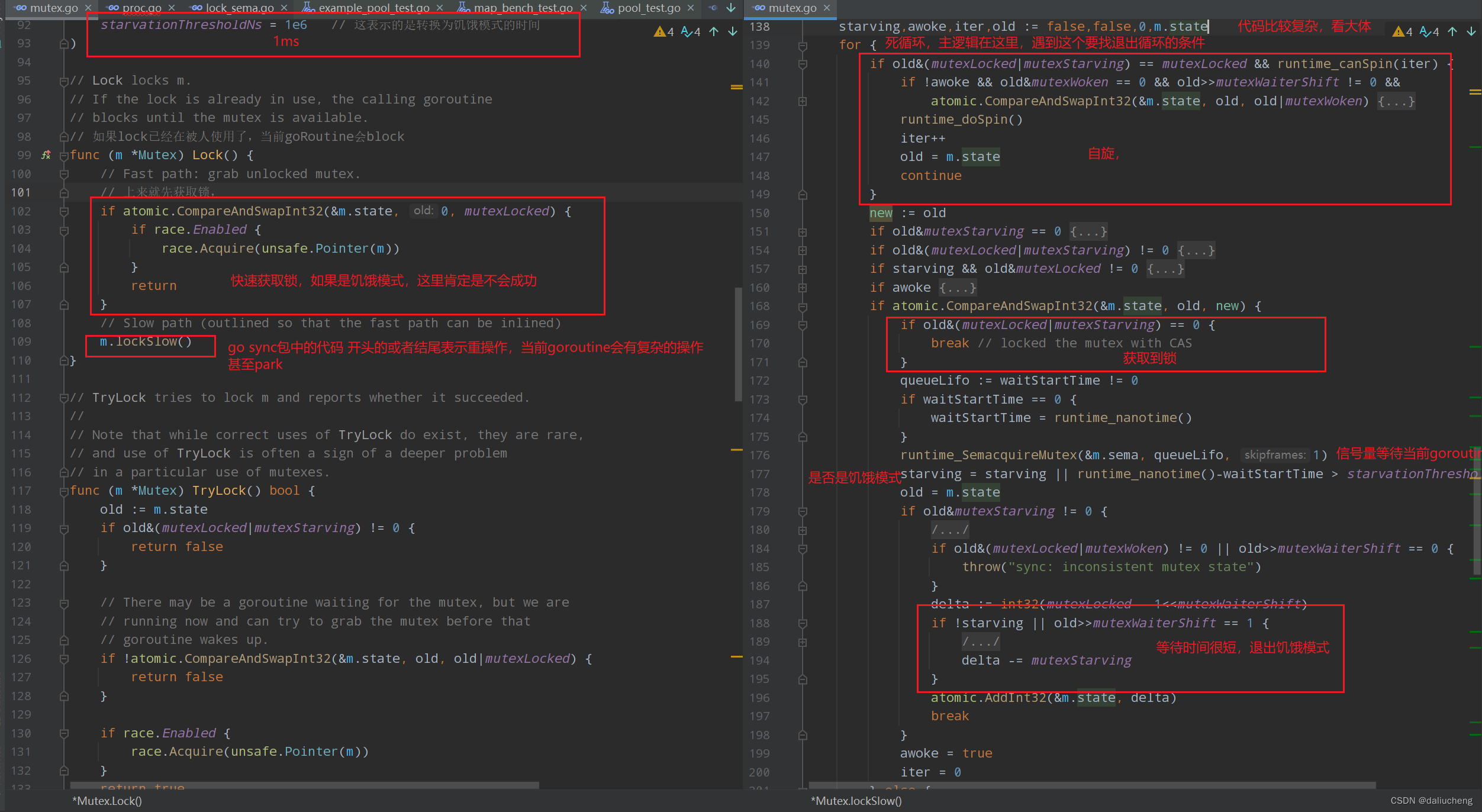The height and width of the screenshot is (812, 1482).
Task: Close the lock_sema.go tab
Action: pyautogui.click(x=283, y=8)
